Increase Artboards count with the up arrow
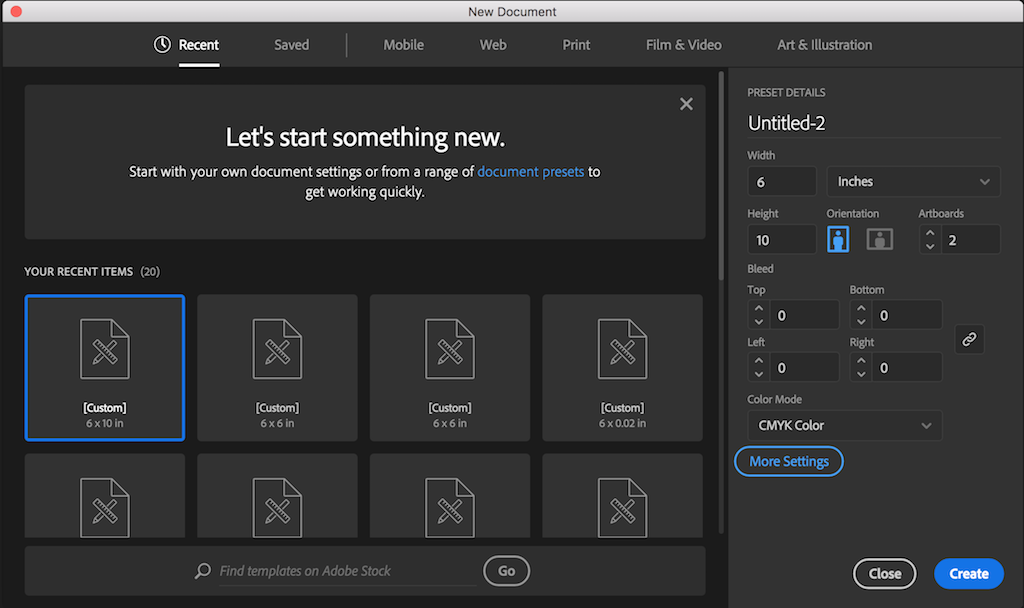The height and width of the screenshot is (608, 1024). (929, 233)
